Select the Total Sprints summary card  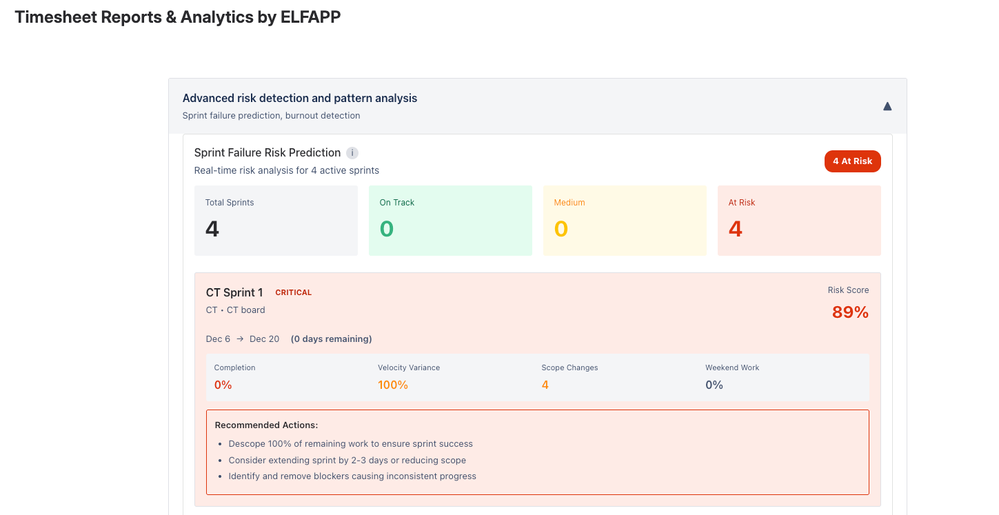[x=275, y=220]
